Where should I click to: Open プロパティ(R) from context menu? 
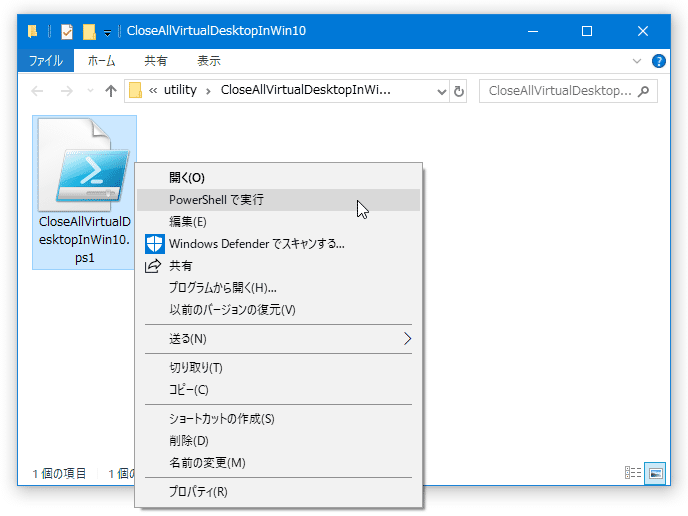279,491
